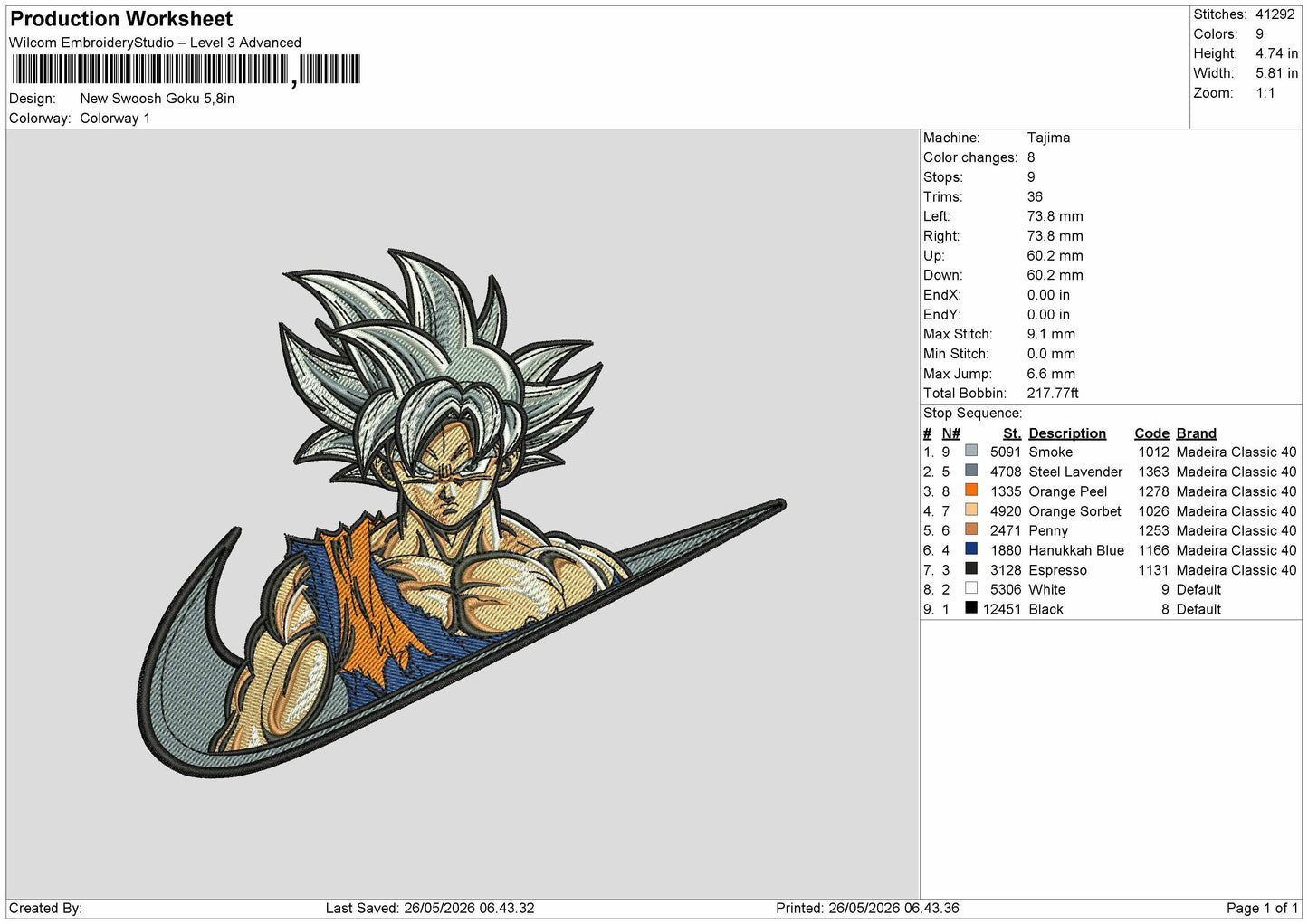Click the 'Color changes:' label
The width and height of the screenshot is (1308, 924).
click(x=970, y=157)
